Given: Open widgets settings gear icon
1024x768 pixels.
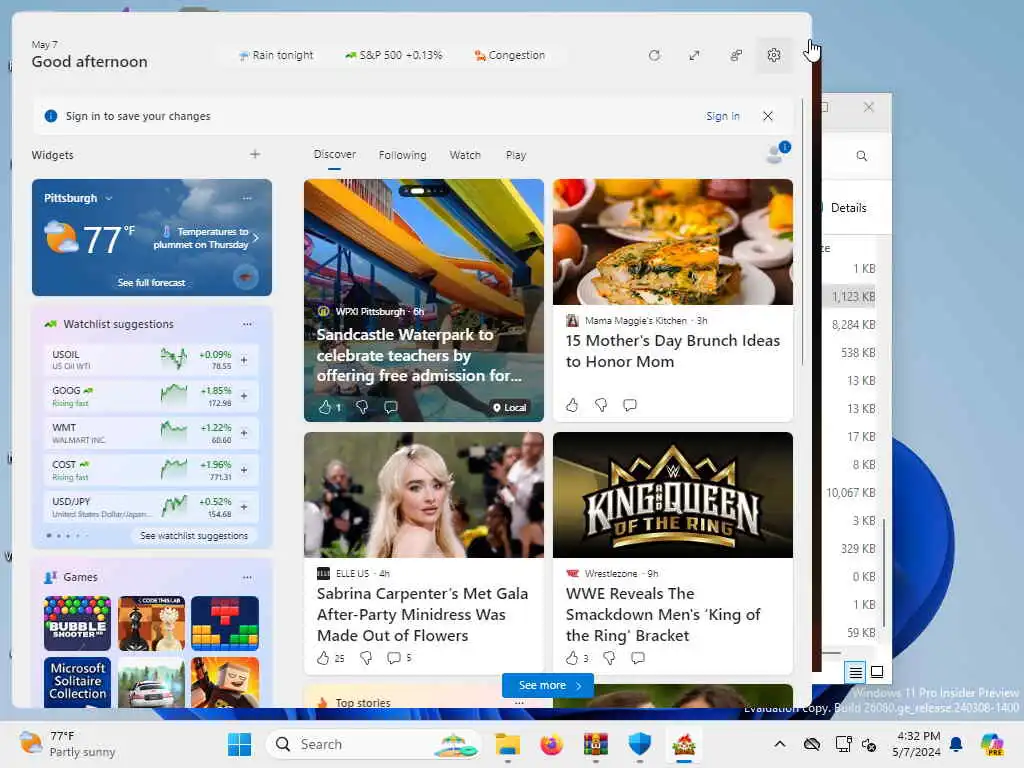Looking at the screenshot, I should pos(774,56).
